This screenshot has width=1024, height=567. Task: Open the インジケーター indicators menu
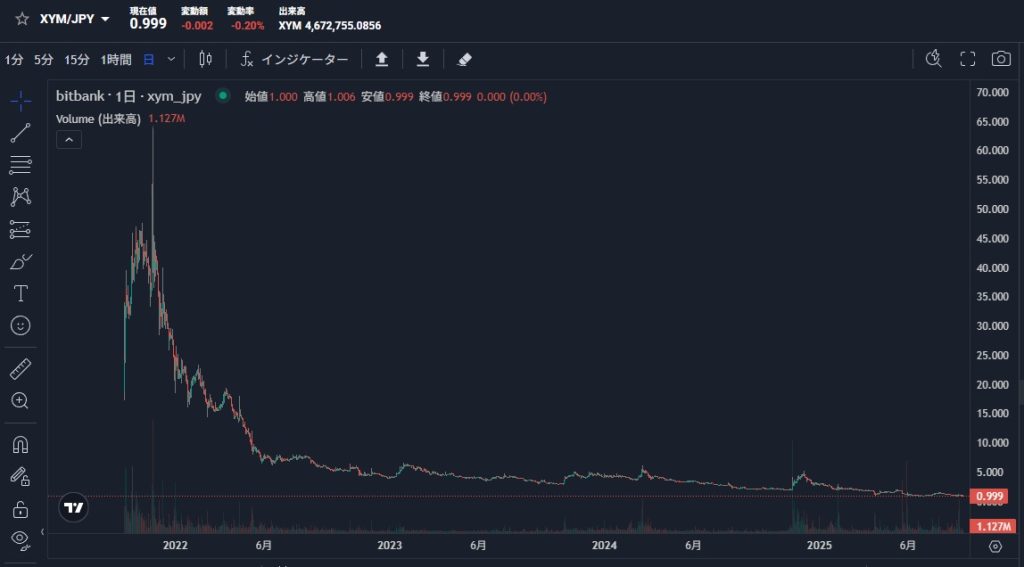(x=294, y=59)
